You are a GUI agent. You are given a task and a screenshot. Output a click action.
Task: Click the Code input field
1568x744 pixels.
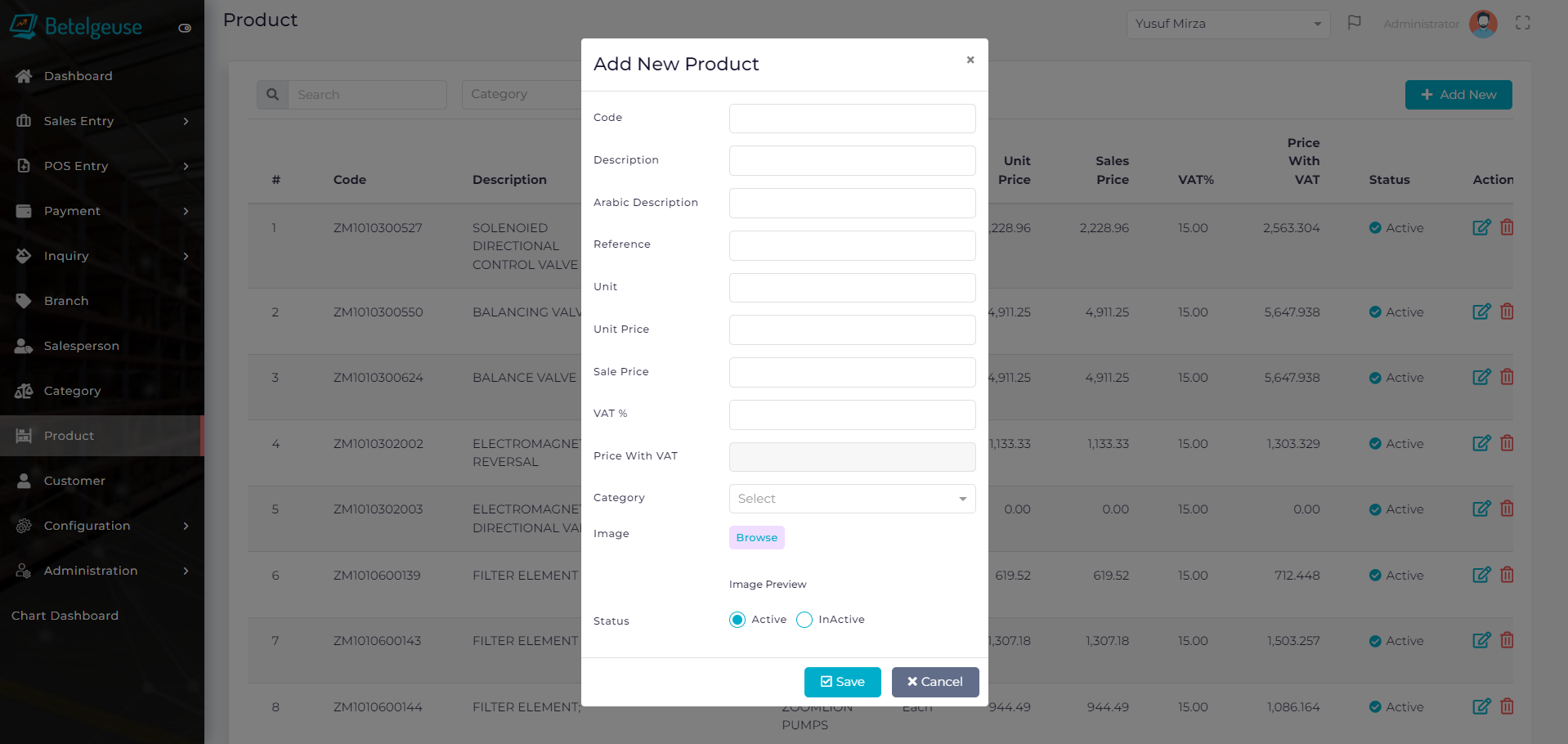tap(852, 118)
